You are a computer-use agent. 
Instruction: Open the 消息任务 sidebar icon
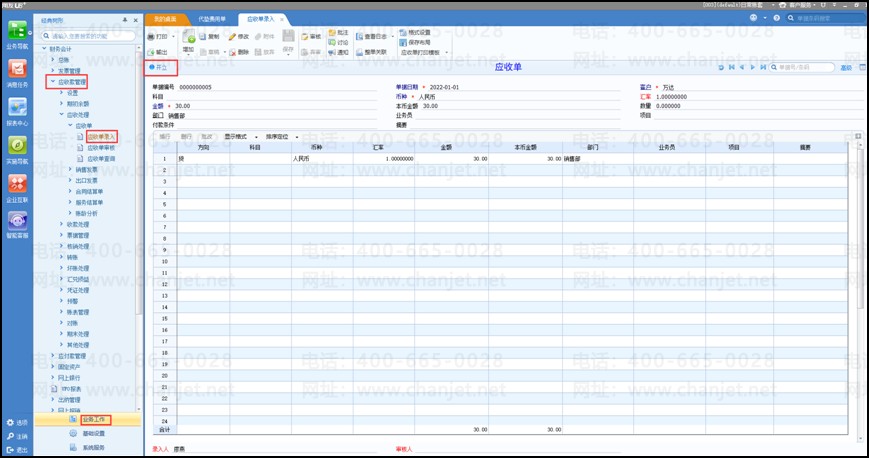pyautogui.click(x=16, y=73)
